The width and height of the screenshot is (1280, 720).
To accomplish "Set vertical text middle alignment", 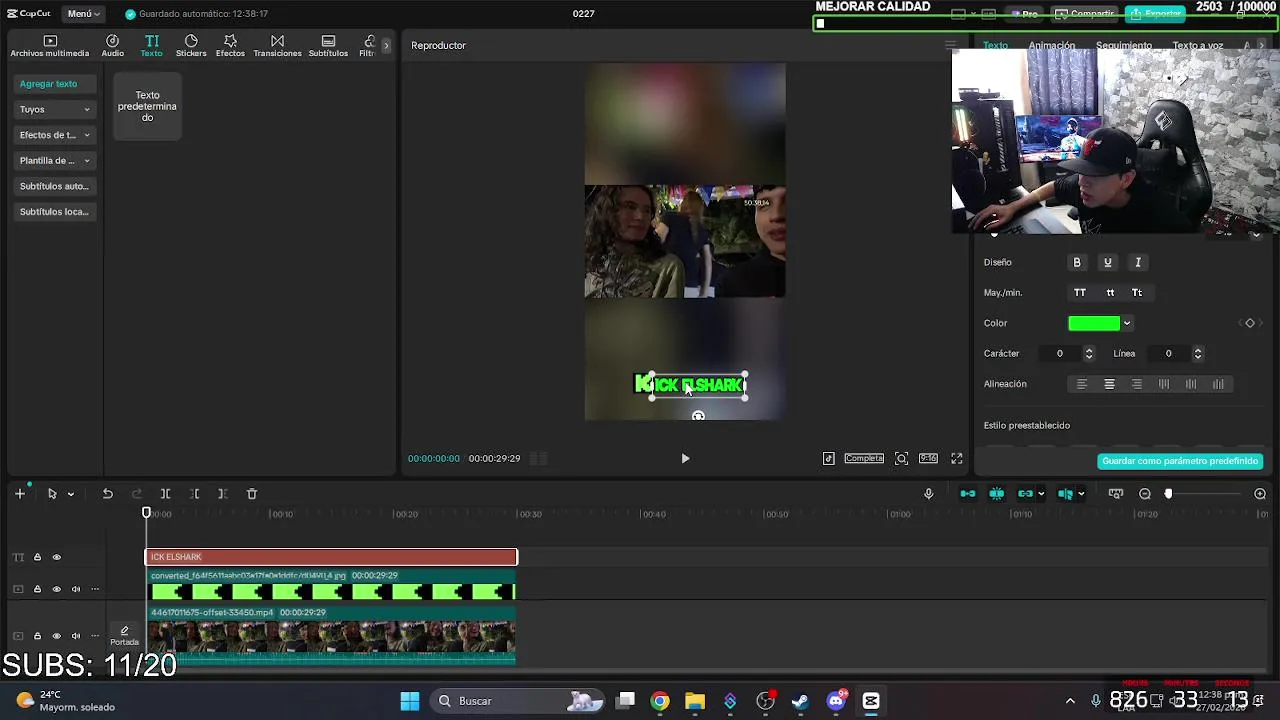I will pyautogui.click(x=1190, y=384).
